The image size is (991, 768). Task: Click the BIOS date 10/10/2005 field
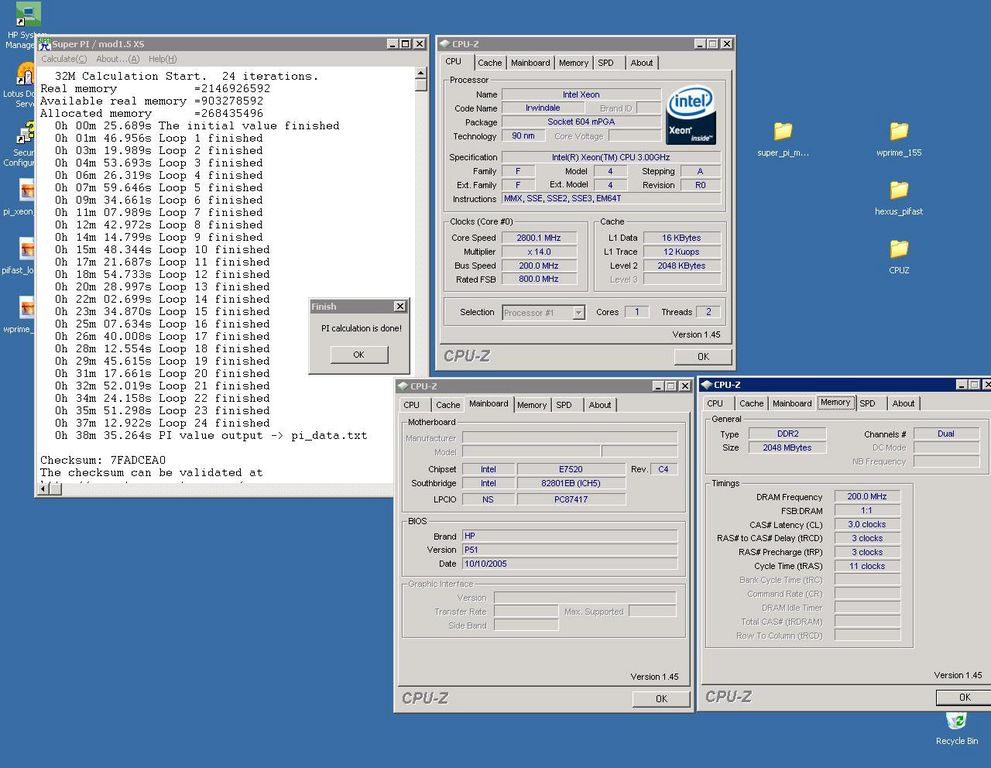click(569, 564)
